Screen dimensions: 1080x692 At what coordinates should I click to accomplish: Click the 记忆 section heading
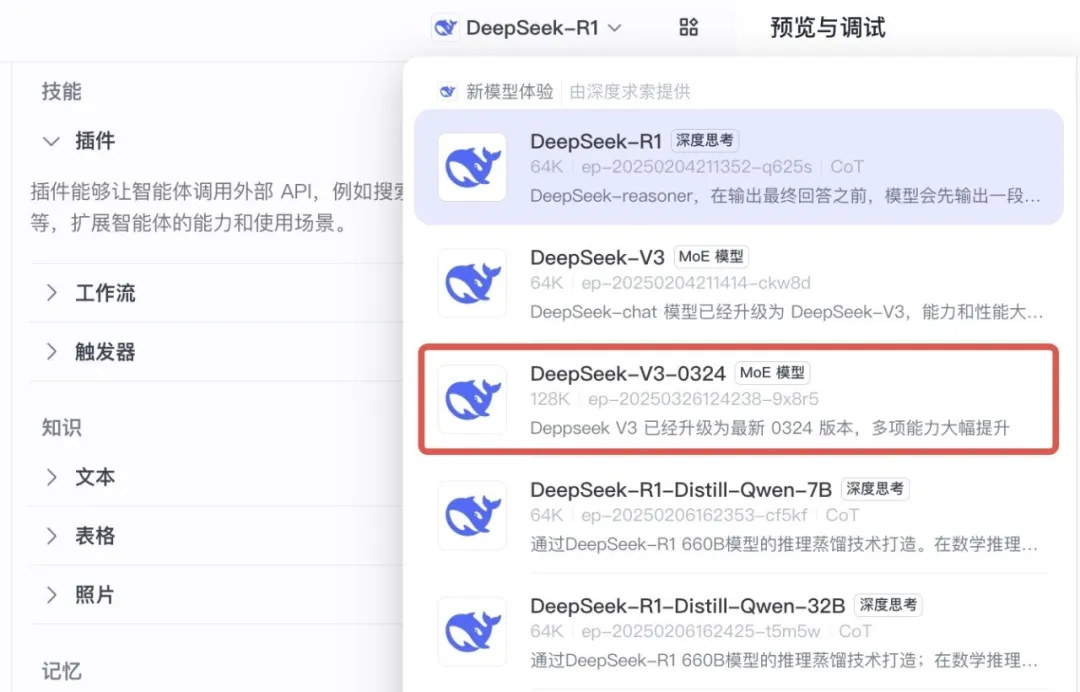[61, 671]
